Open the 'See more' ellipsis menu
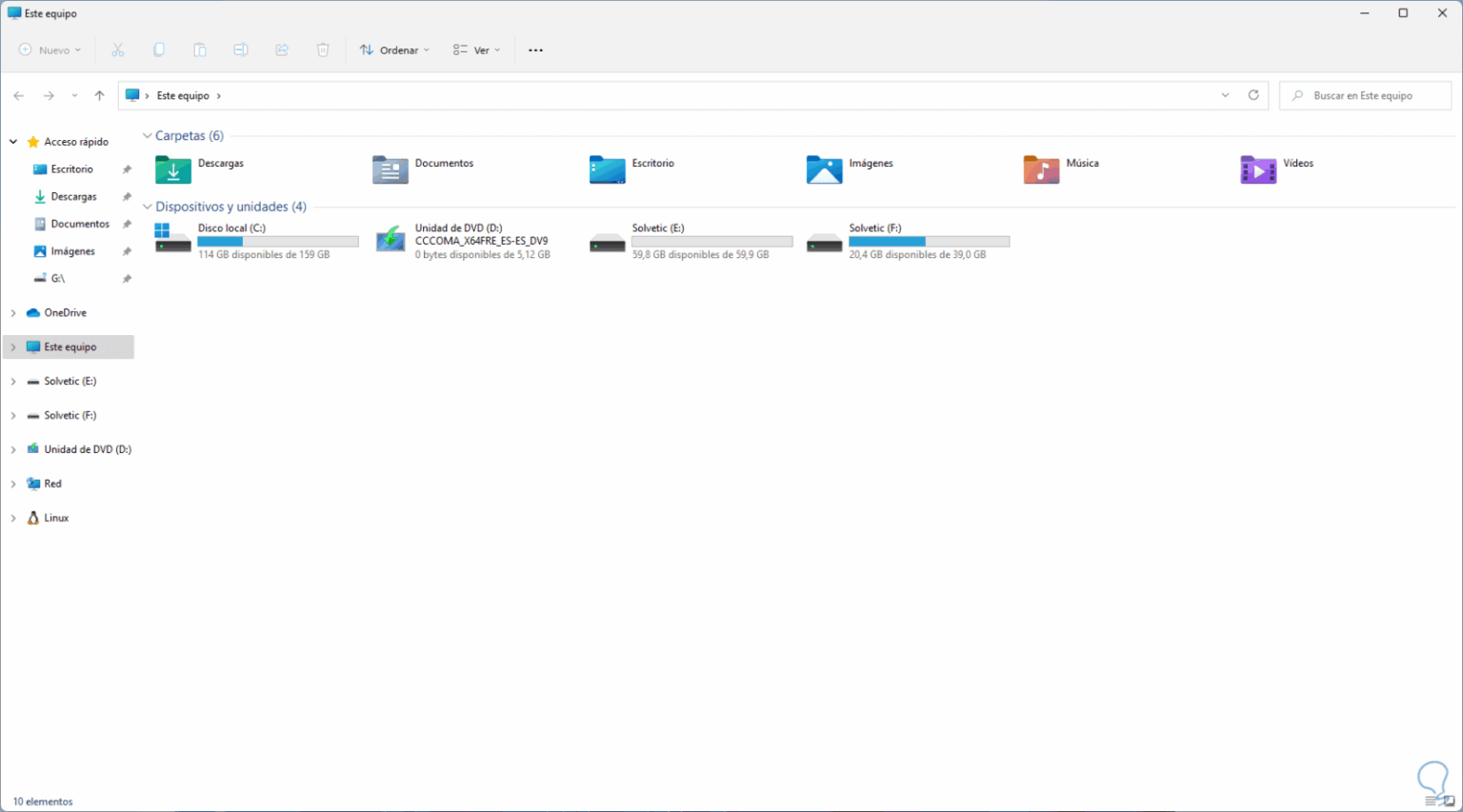1463x812 pixels. [535, 50]
